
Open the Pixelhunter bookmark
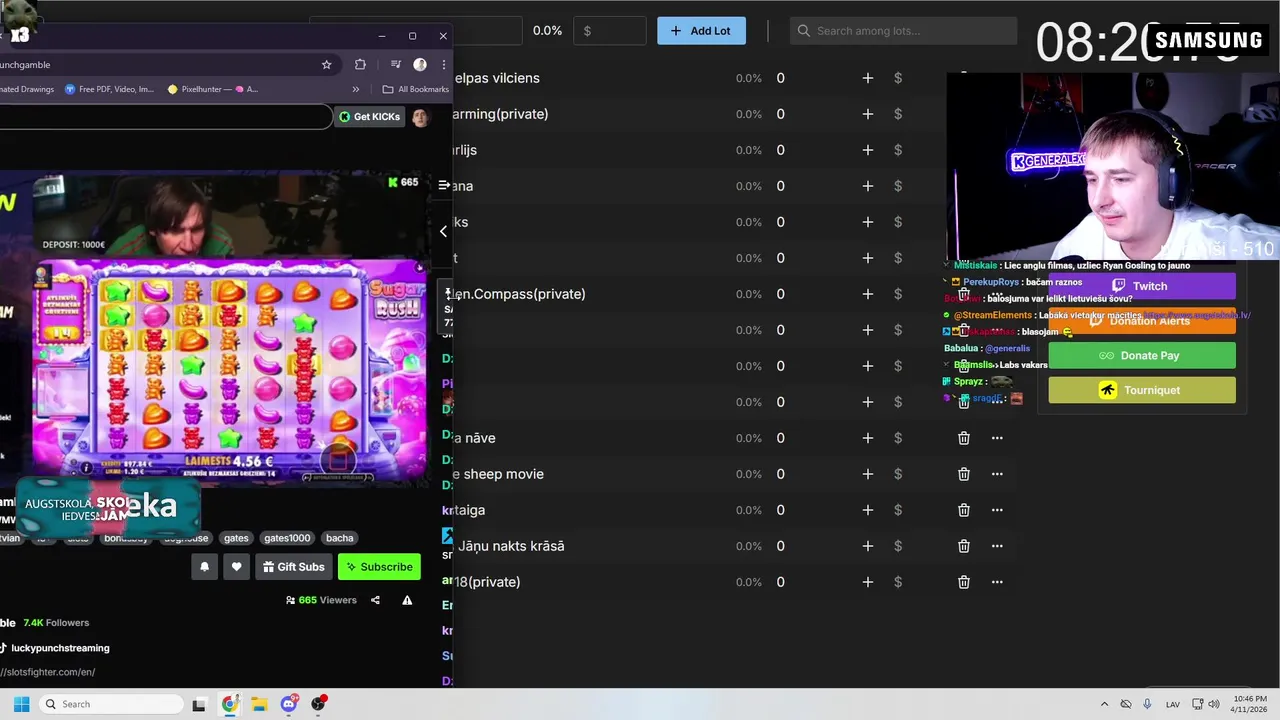tap(212, 89)
